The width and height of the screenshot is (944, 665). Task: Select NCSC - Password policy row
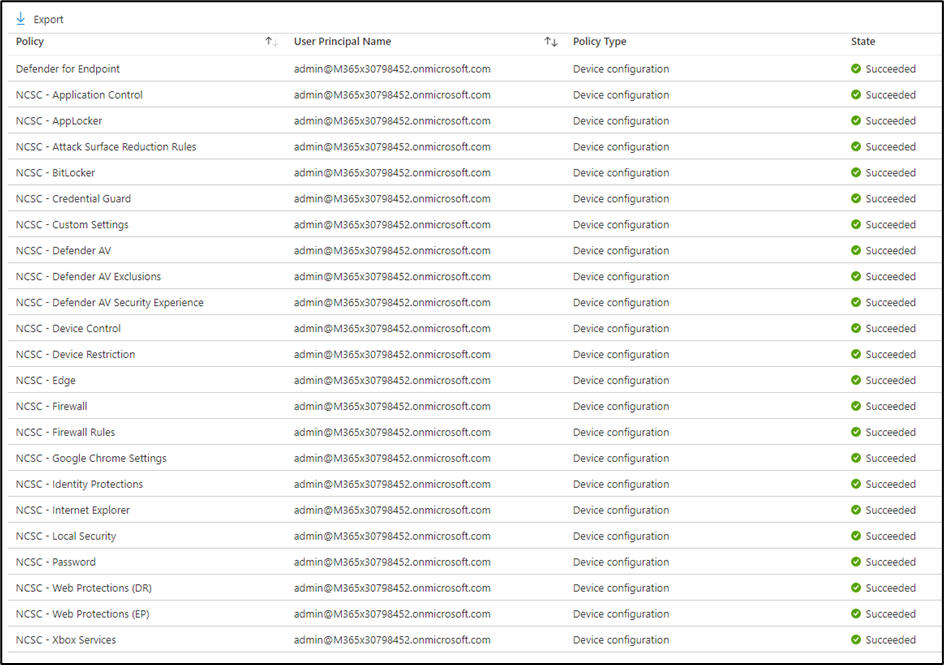point(474,561)
